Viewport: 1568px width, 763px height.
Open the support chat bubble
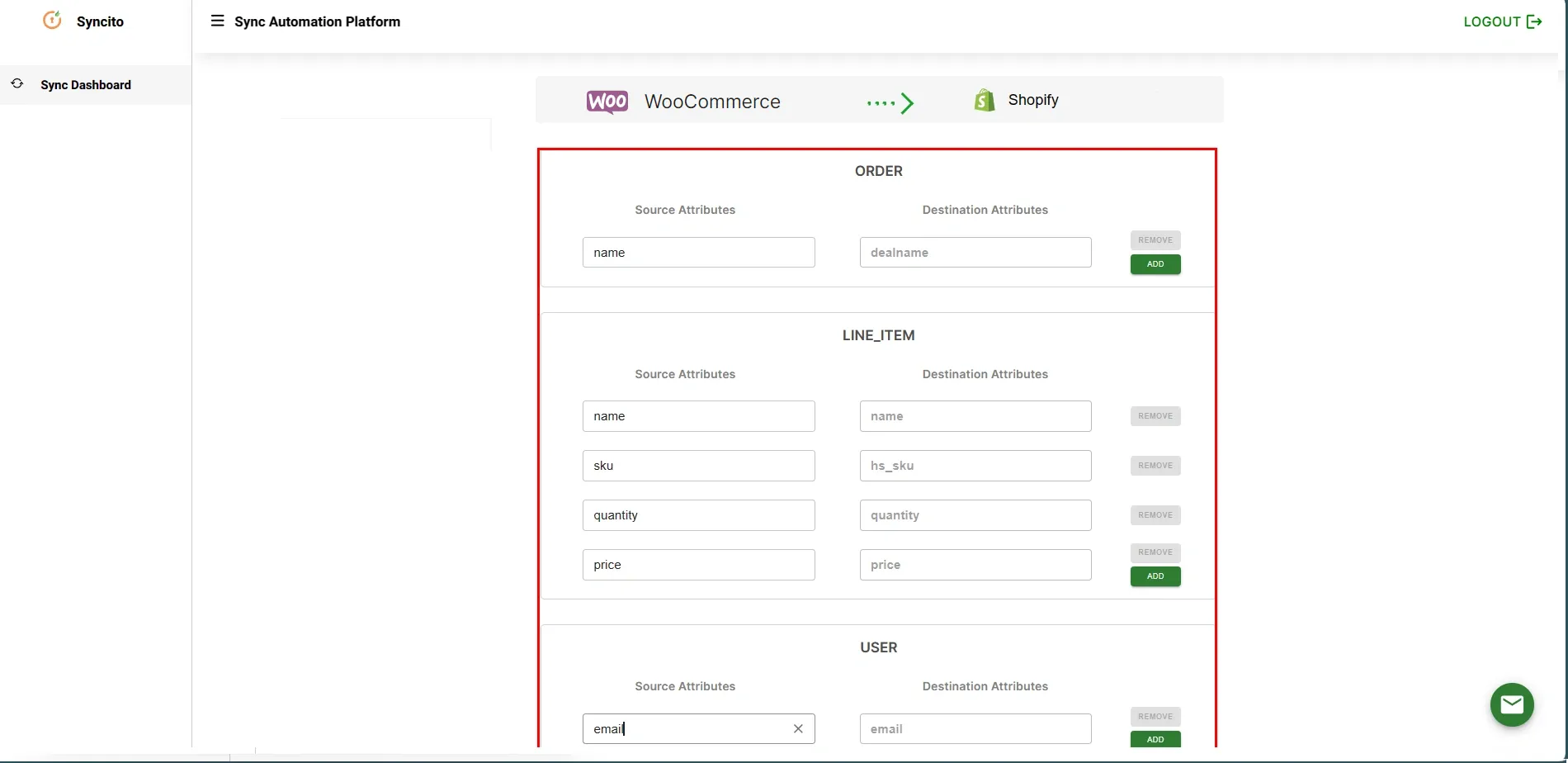[x=1512, y=704]
